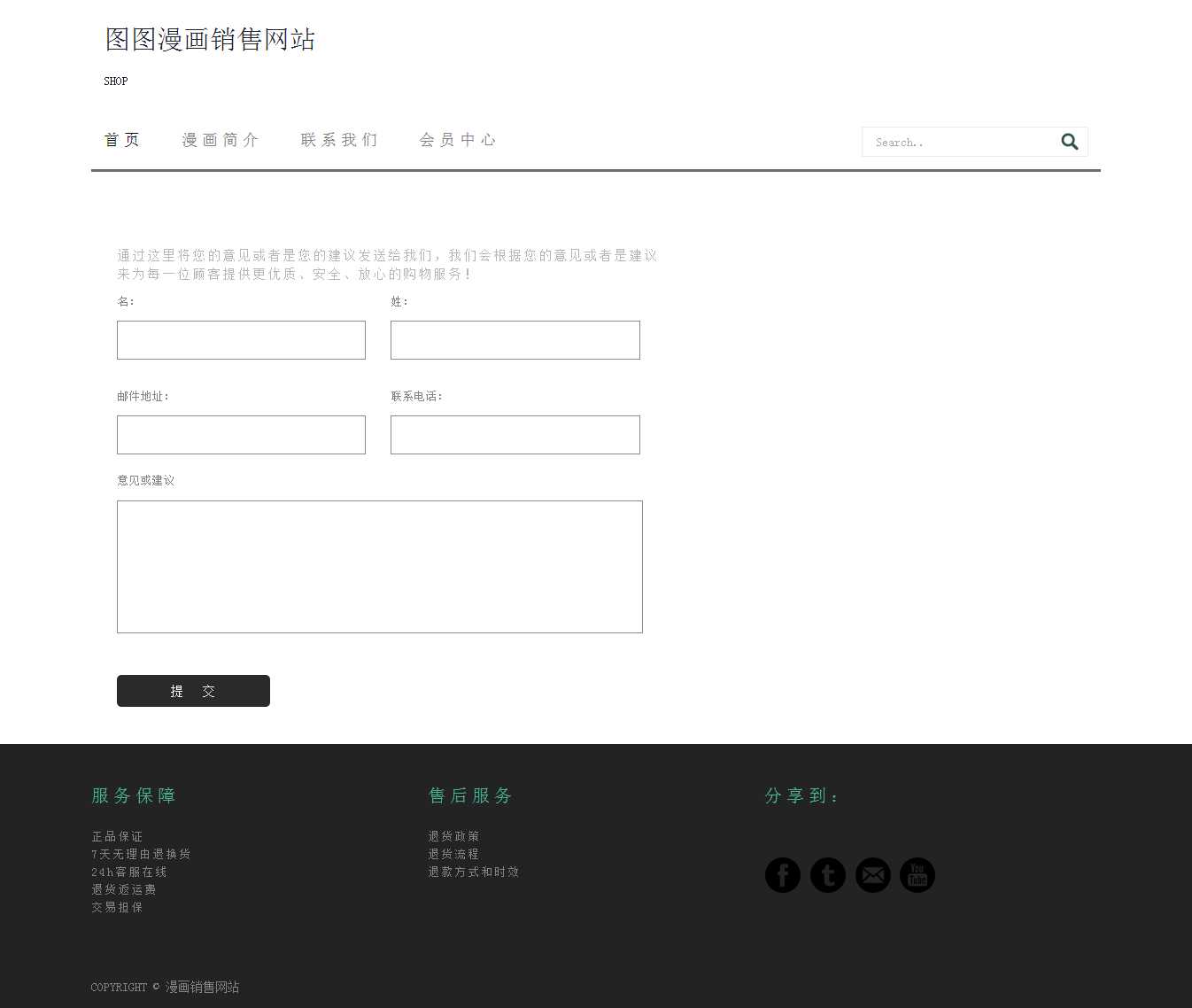Select 联系我们 in the navigation bar
Screen dimensions: 1192x1008
tap(339, 140)
